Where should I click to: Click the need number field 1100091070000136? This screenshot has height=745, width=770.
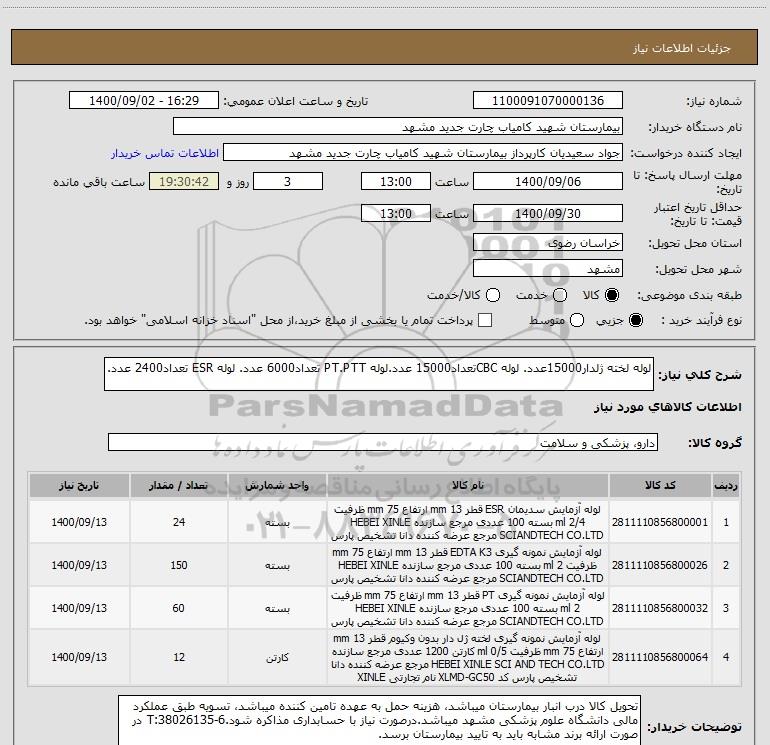548,101
